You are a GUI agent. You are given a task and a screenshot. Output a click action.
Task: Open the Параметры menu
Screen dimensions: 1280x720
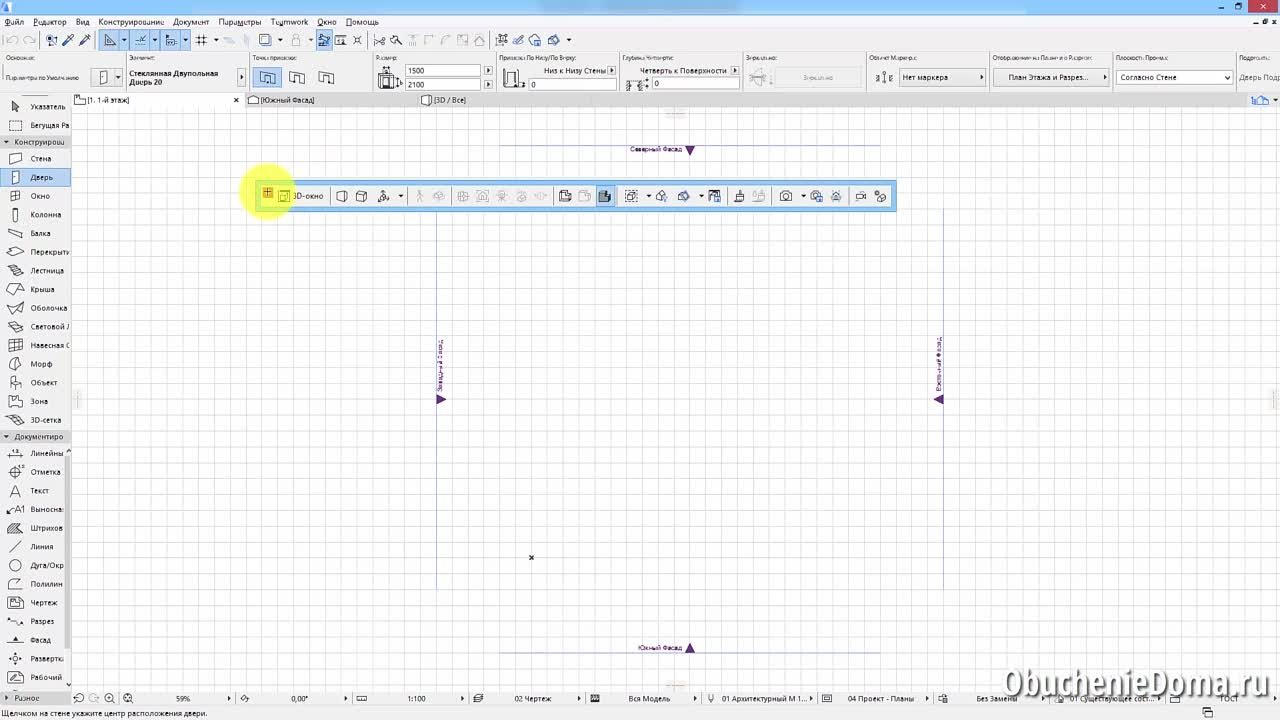[x=239, y=21]
